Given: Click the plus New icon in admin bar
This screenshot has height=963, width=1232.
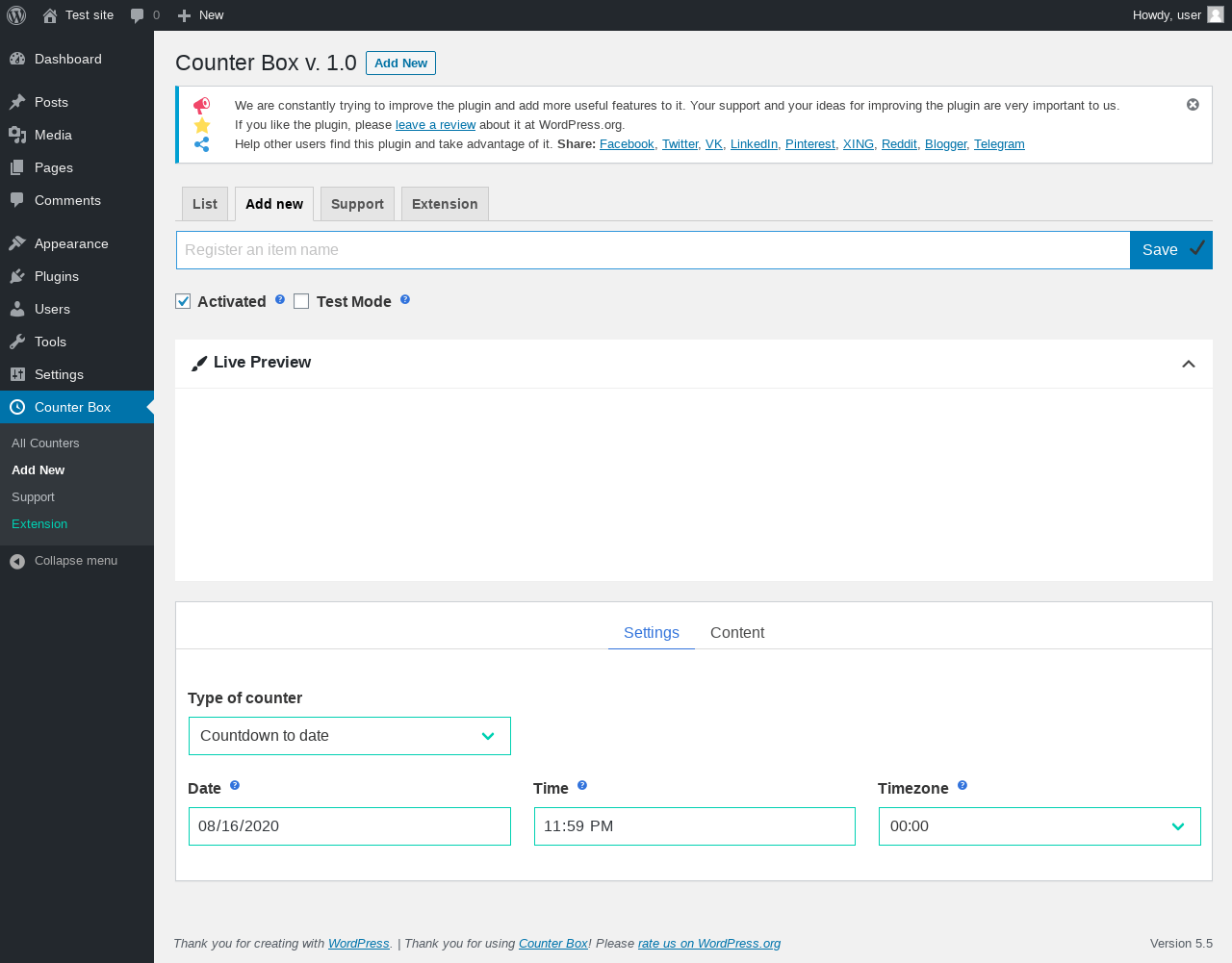Looking at the screenshot, I should pyautogui.click(x=185, y=15).
